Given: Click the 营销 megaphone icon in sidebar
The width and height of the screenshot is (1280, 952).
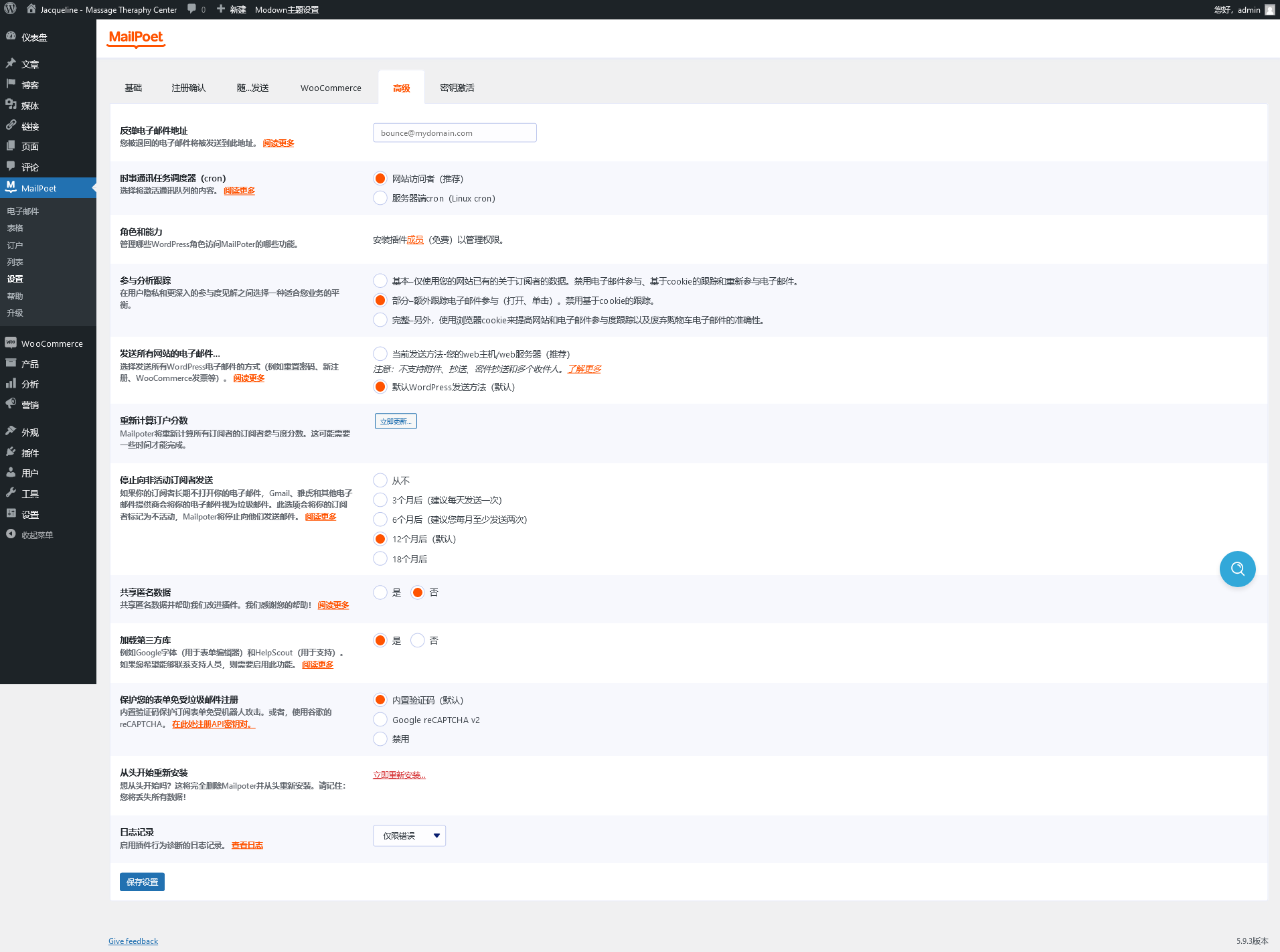Looking at the screenshot, I should coord(11,404).
